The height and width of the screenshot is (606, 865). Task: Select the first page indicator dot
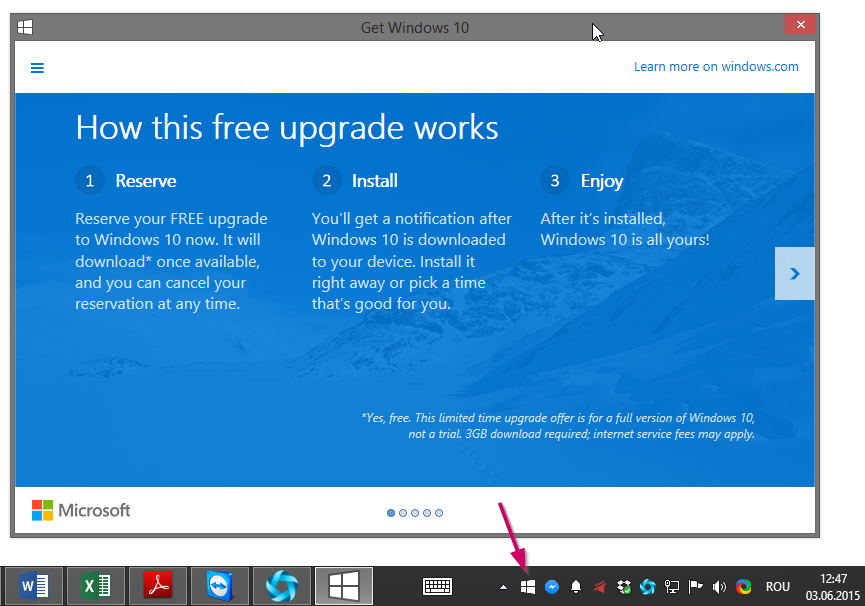click(x=391, y=513)
